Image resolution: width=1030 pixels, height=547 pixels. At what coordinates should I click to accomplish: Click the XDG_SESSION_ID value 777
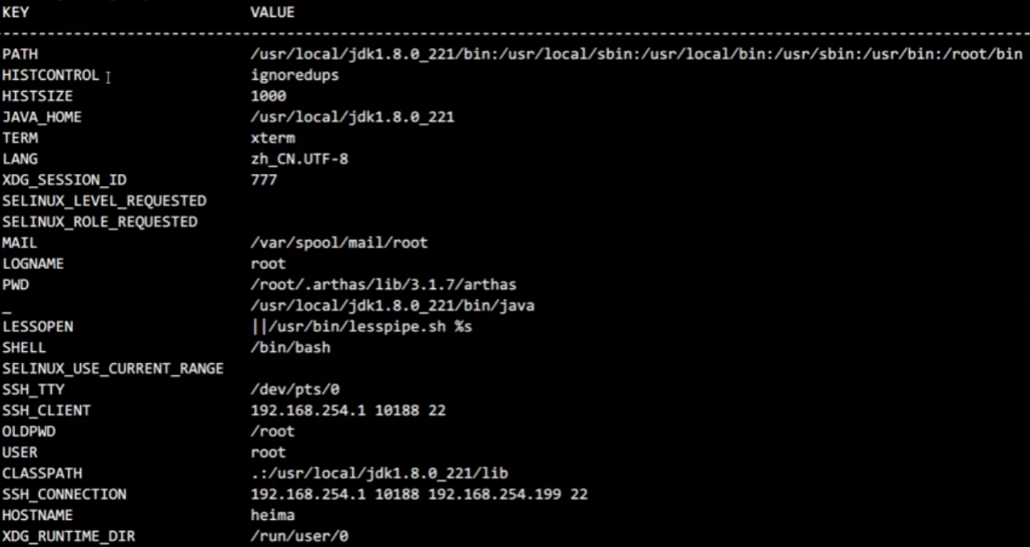(263, 180)
